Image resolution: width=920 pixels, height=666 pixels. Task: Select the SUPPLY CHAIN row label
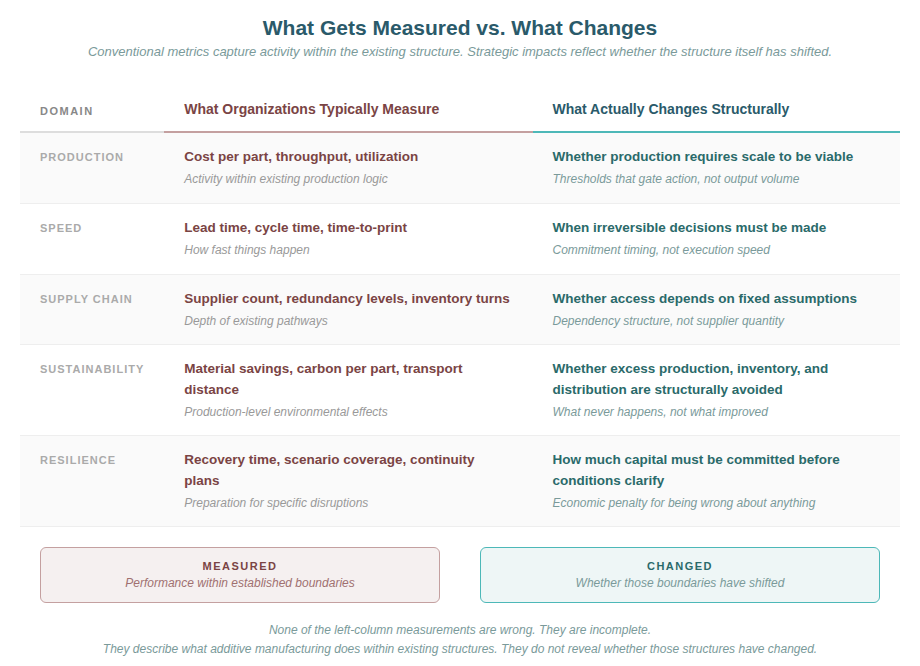(86, 299)
